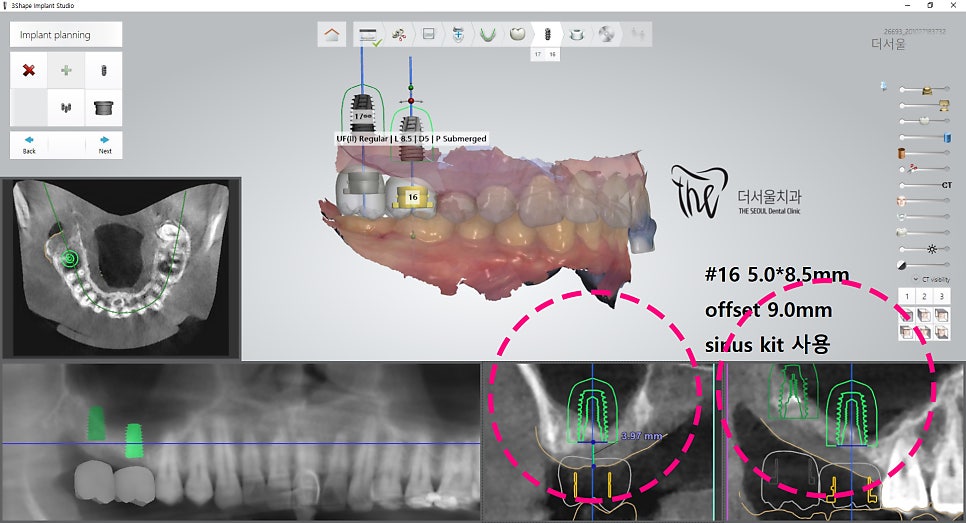The image size is (966, 523).
Task: Open the order form step with green checkmark
Action: (369, 34)
